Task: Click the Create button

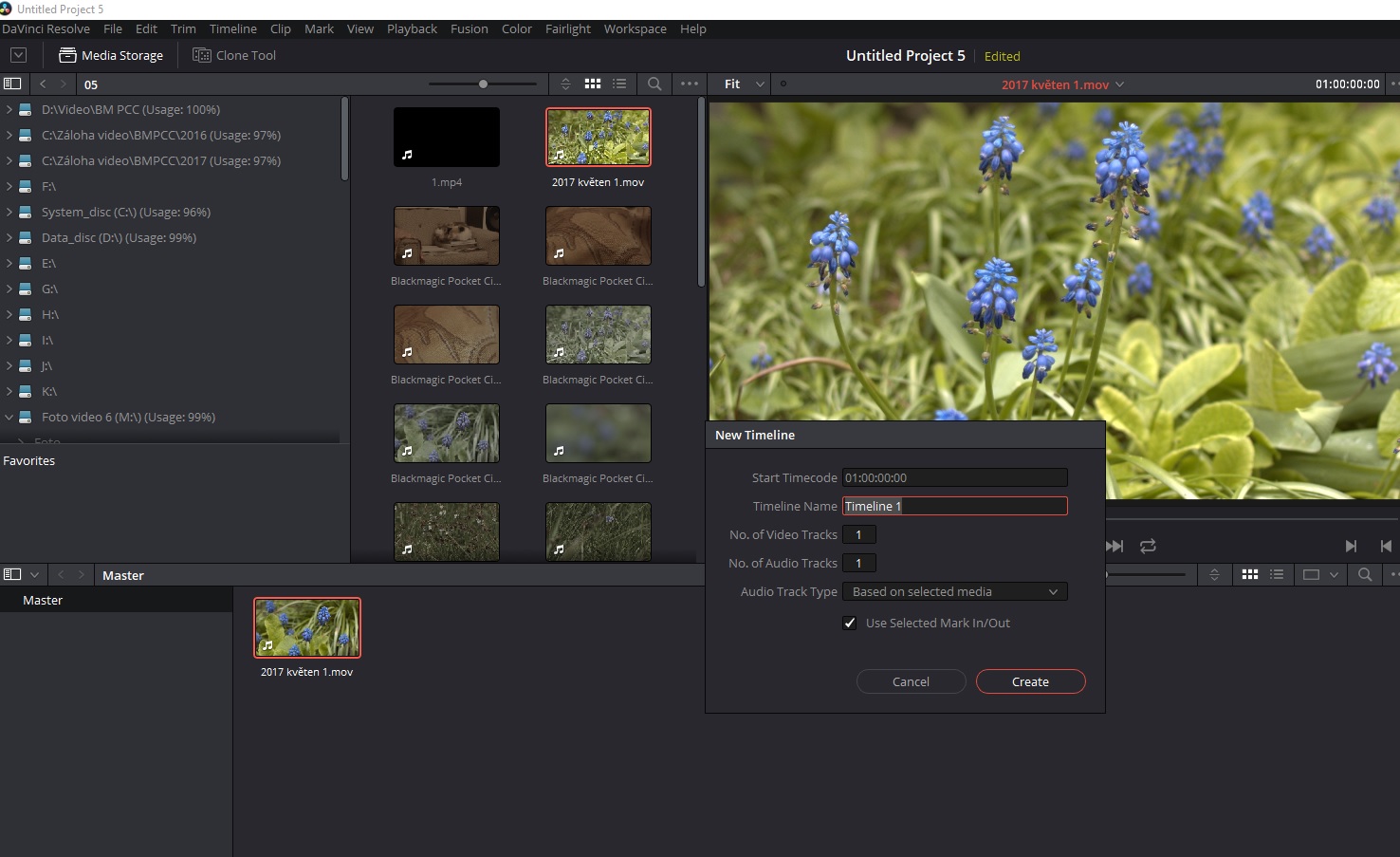Action: 1030,681
